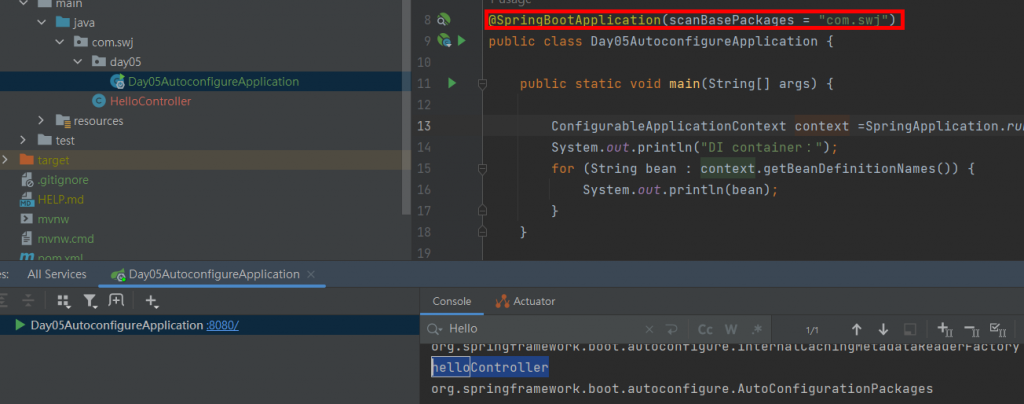
Task: Clear the console search text
Action: (x=649, y=329)
